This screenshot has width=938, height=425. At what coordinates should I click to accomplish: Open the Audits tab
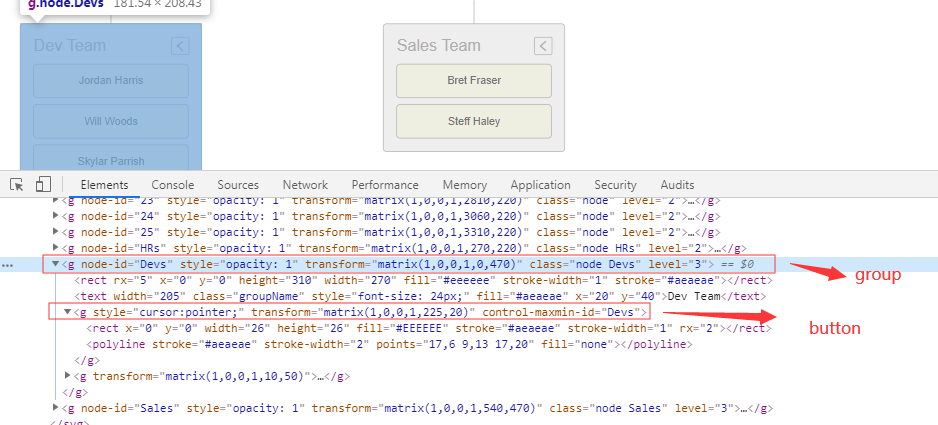click(677, 185)
